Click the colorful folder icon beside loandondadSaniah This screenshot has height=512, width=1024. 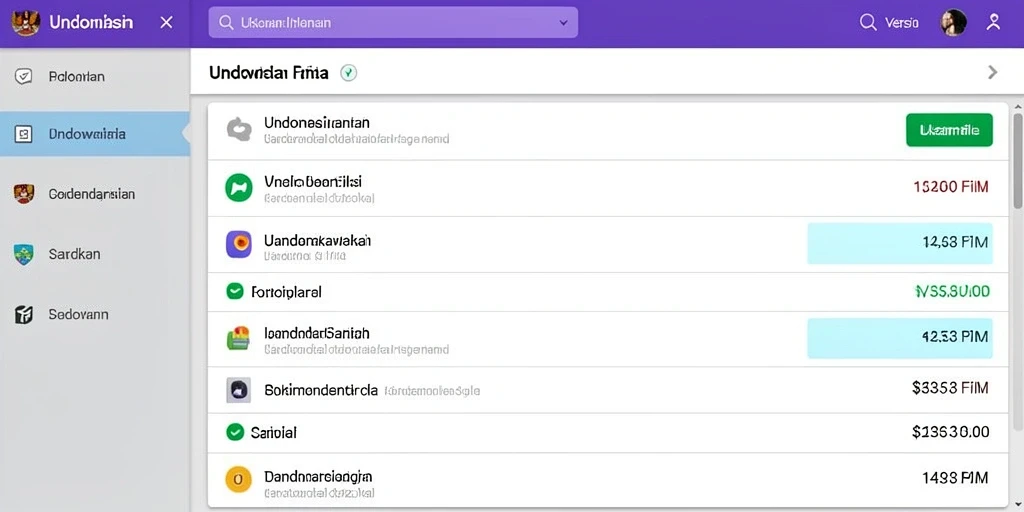[238, 337]
